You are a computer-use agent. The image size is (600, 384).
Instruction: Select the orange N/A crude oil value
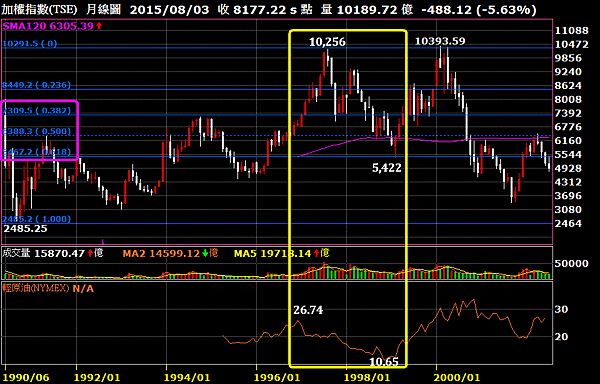point(83,288)
